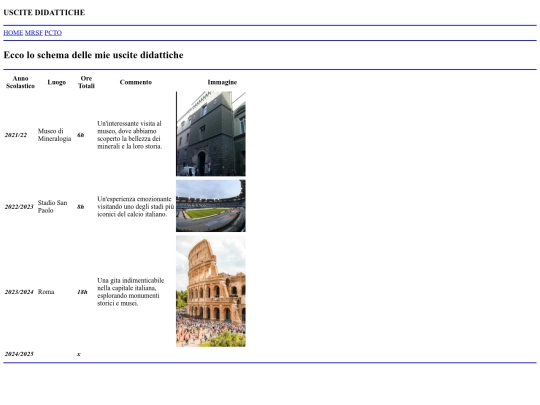Select the '2021/22' year cell
This screenshot has height=405, width=540.
coord(16,135)
